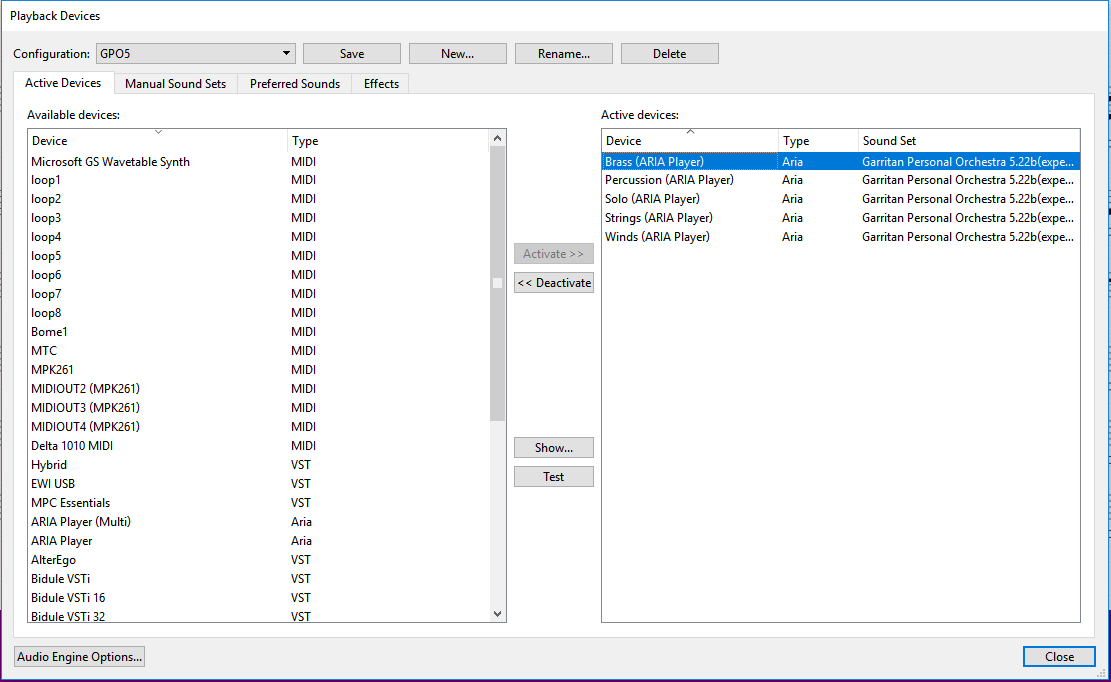Select Strings (ARIA Player) in active devices

pos(659,218)
